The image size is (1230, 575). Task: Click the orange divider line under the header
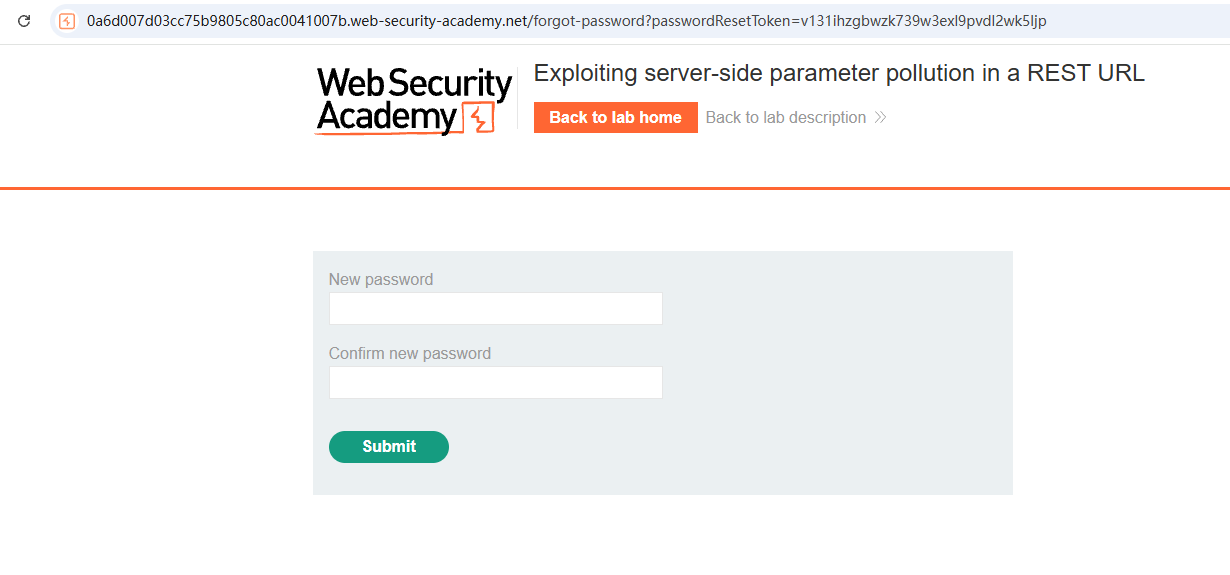point(615,187)
